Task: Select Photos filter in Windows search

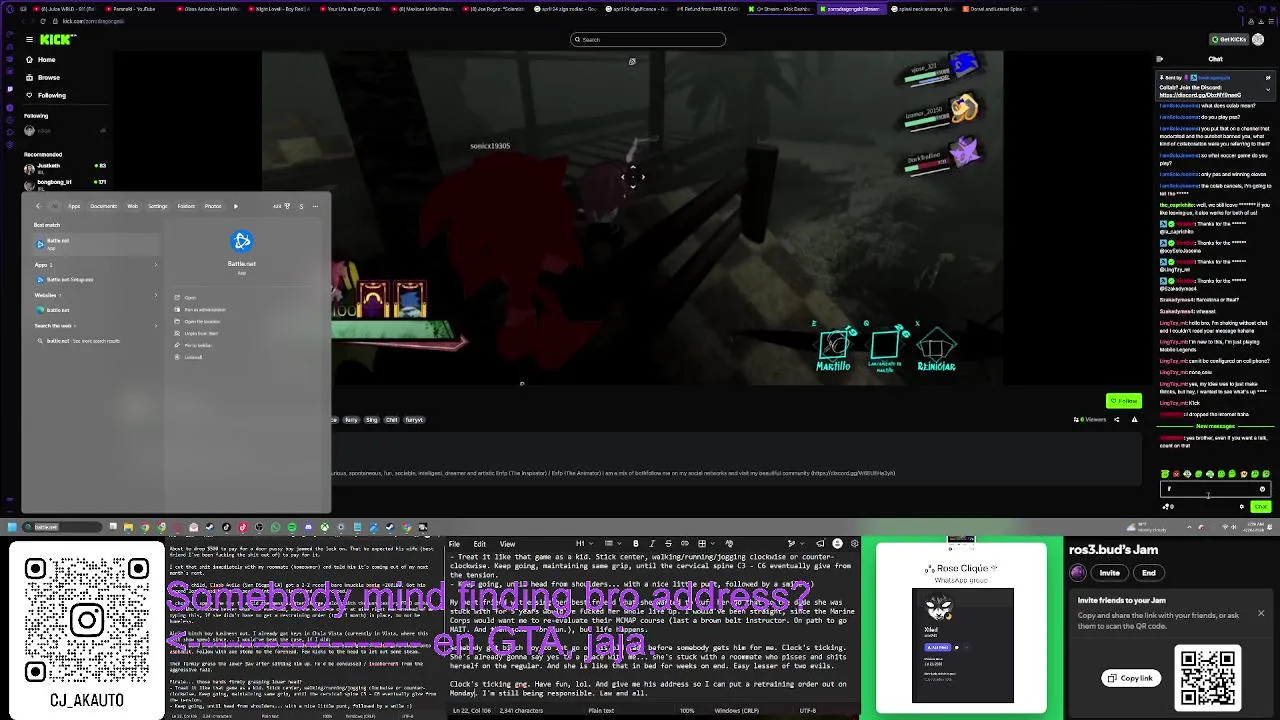Action: (x=213, y=206)
